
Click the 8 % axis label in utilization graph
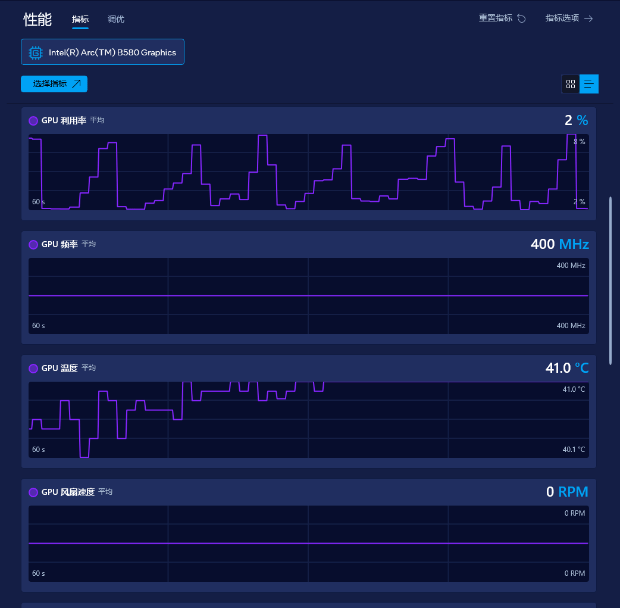579,142
